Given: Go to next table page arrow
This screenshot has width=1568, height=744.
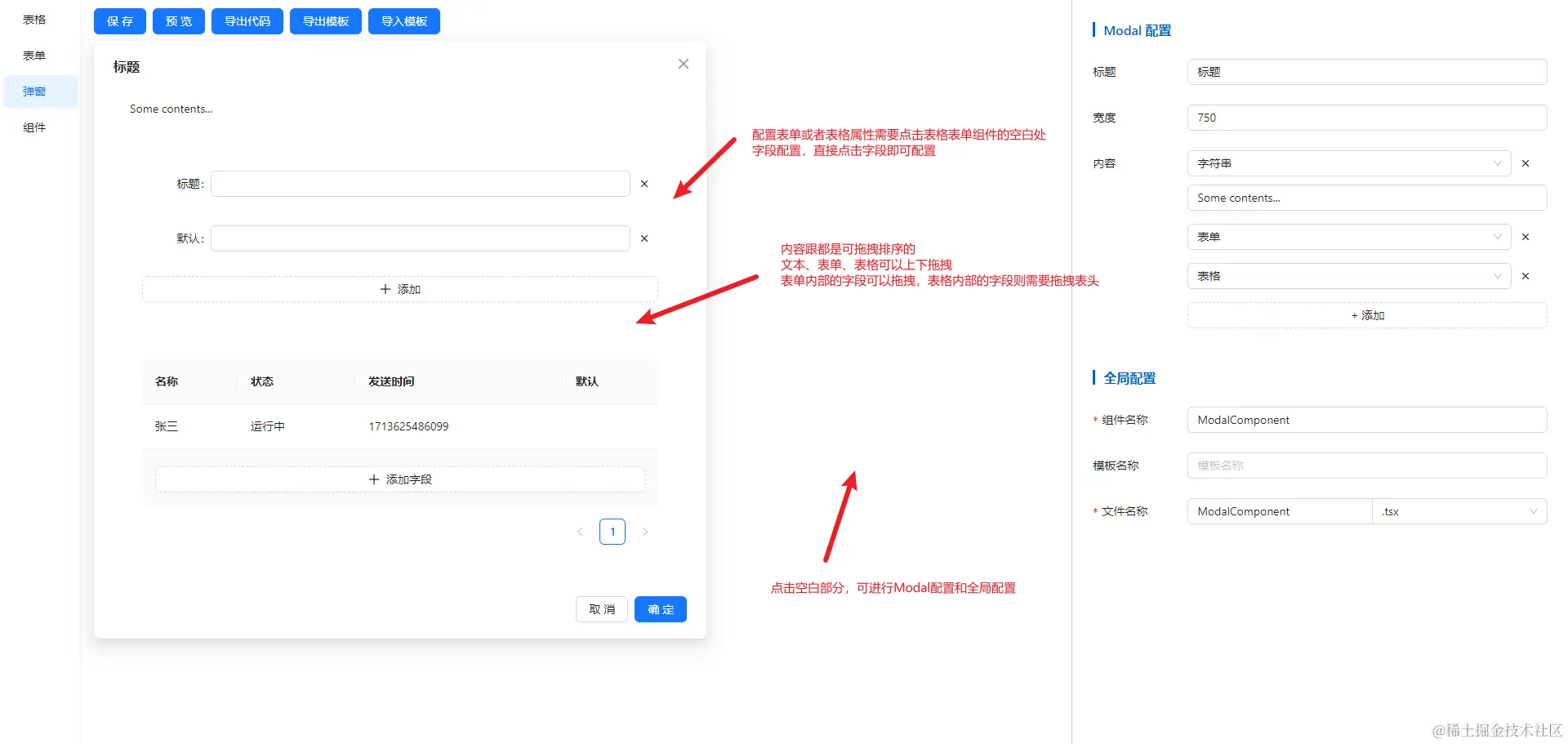Looking at the screenshot, I should (645, 532).
